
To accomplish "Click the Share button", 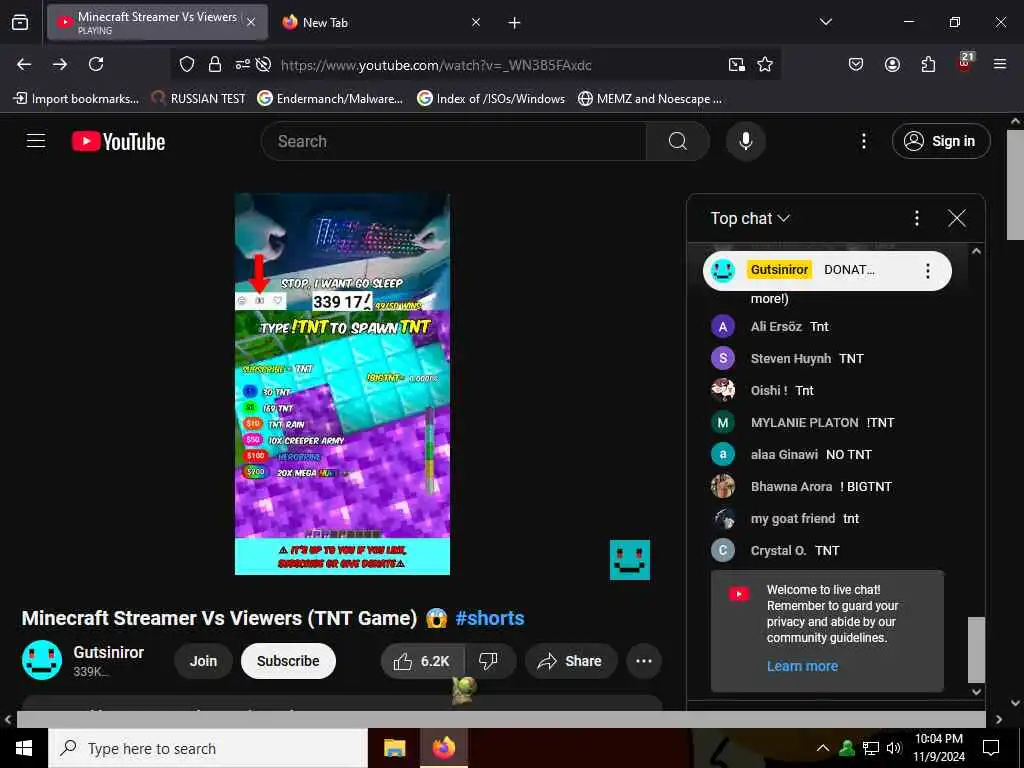I will pyautogui.click(x=571, y=661).
